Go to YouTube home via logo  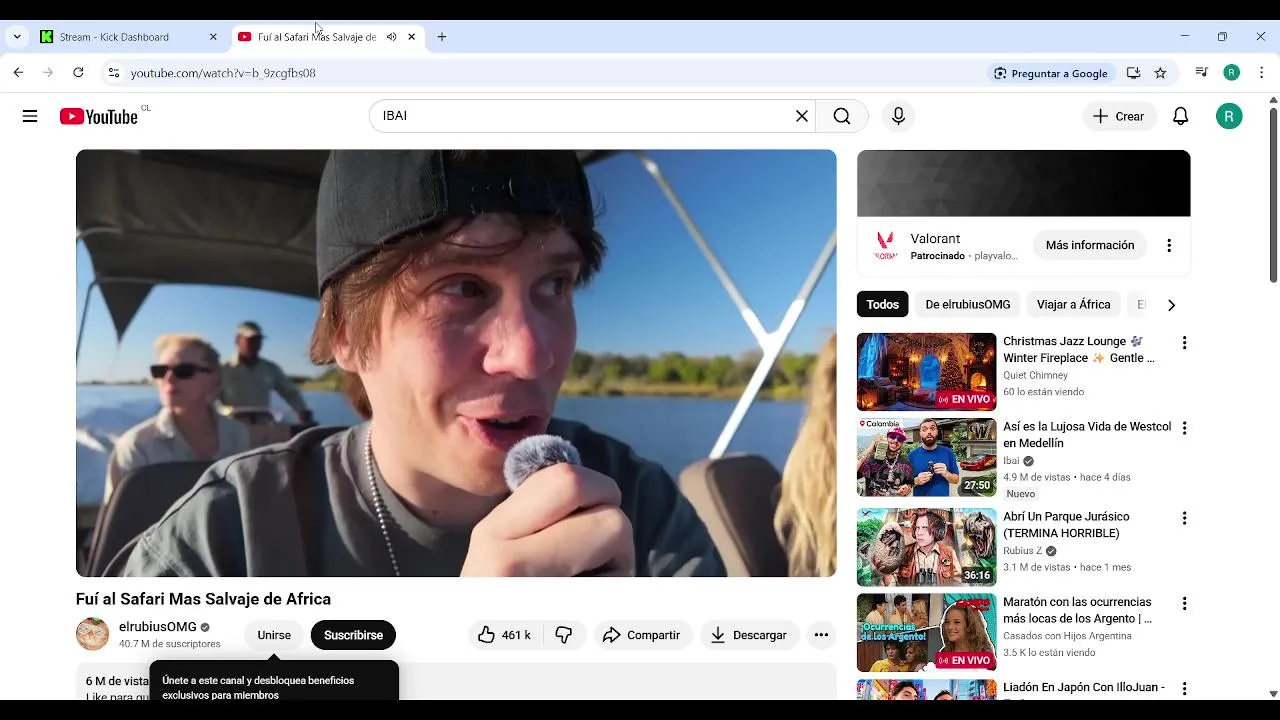(98, 117)
